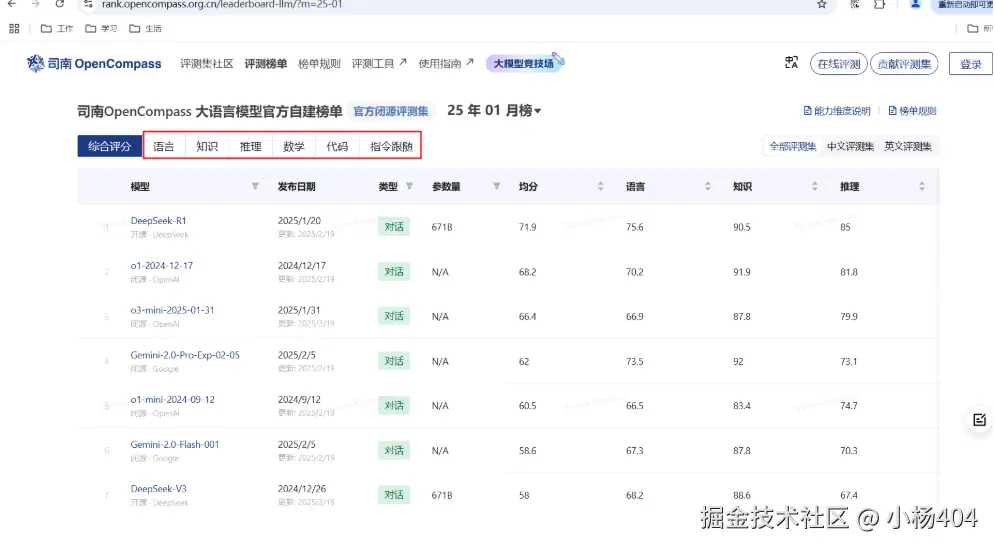Click the browser address bar URL
This screenshot has width=995, height=549.
coord(222,4)
